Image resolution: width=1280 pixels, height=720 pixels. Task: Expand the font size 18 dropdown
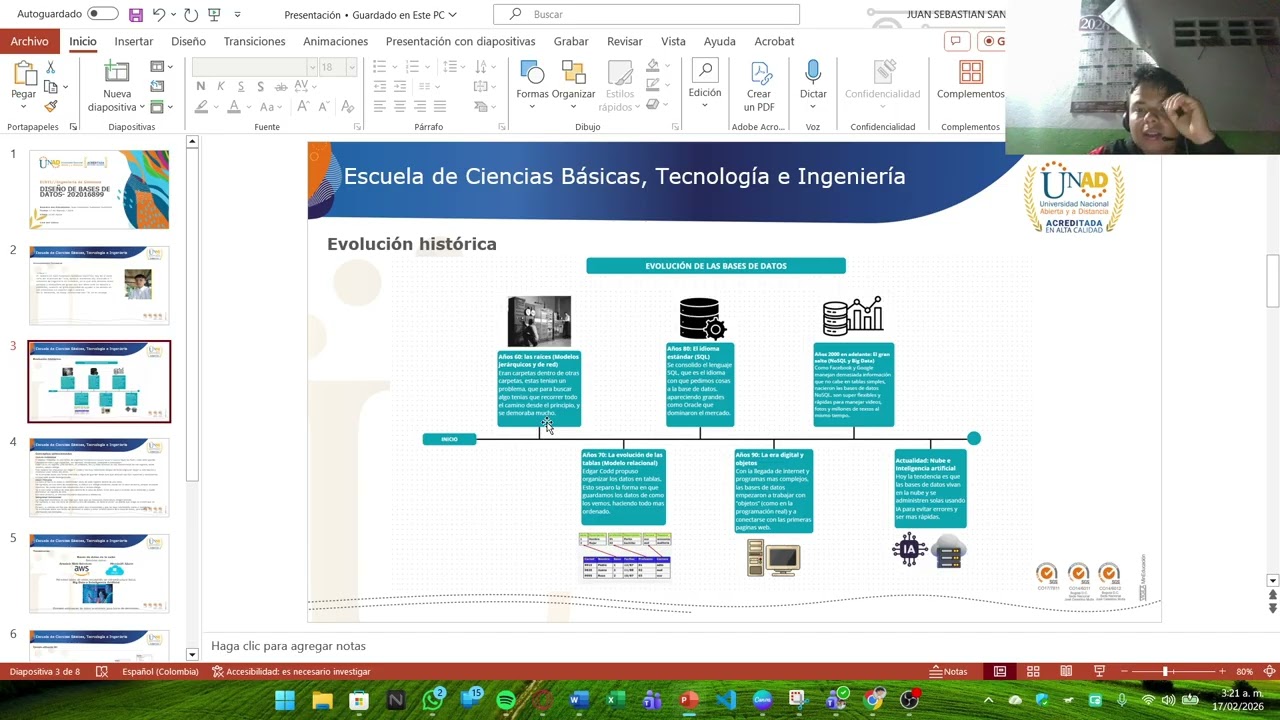pyautogui.click(x=351, y=67)
